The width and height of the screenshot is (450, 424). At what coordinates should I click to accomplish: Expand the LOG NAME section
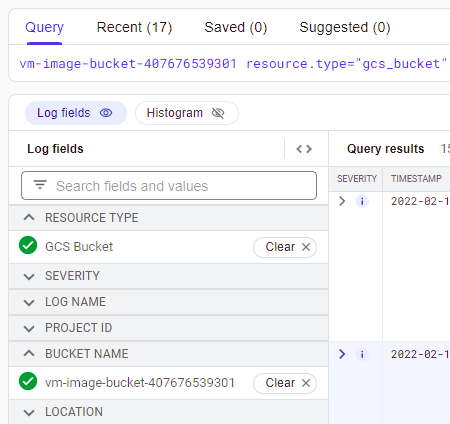(168, 302)
